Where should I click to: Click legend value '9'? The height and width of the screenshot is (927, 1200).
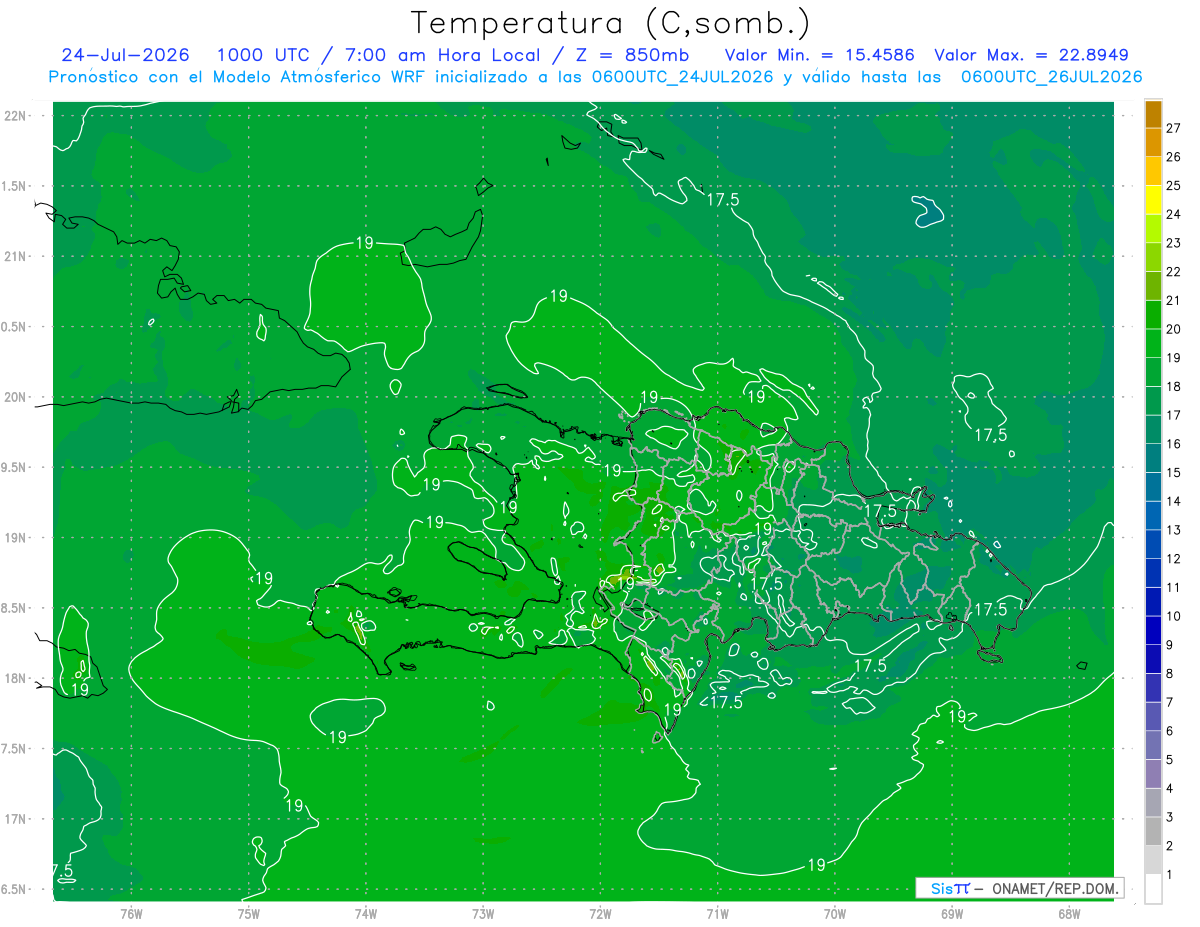point(1170,645)
